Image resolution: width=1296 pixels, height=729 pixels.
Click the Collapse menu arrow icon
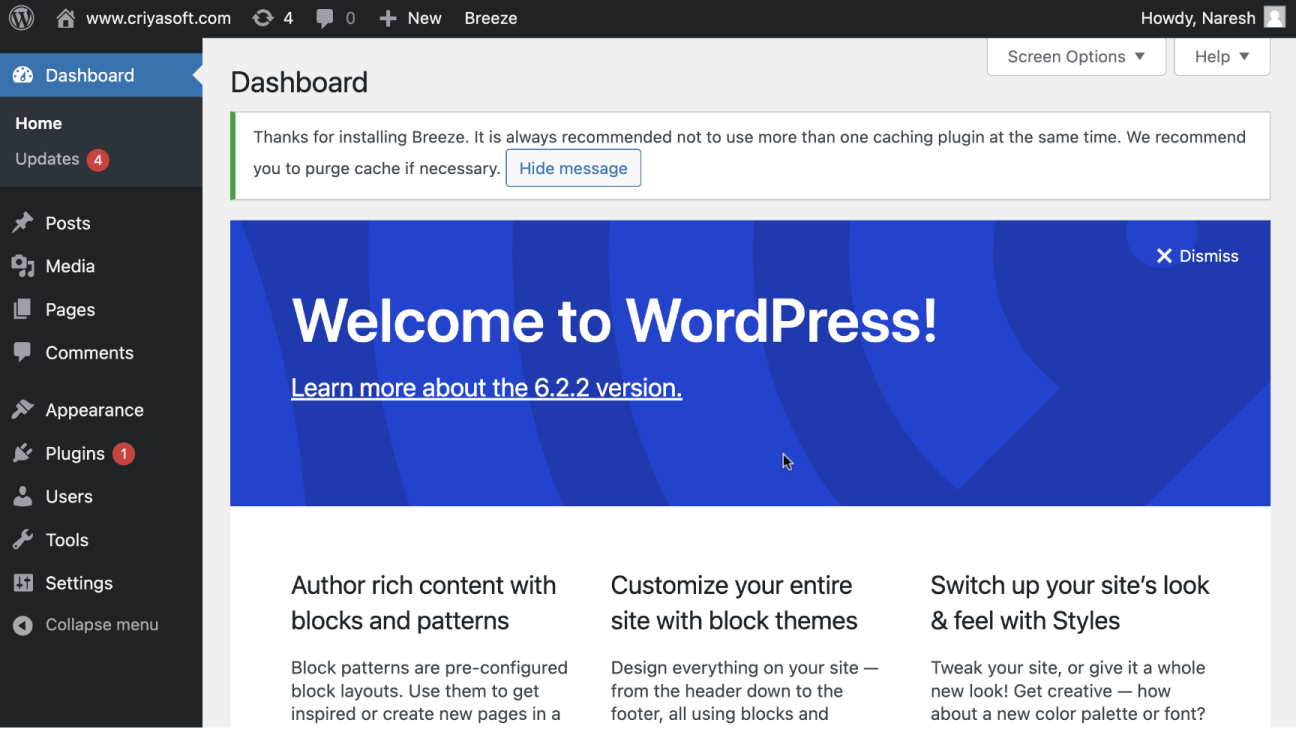point(22,625)
